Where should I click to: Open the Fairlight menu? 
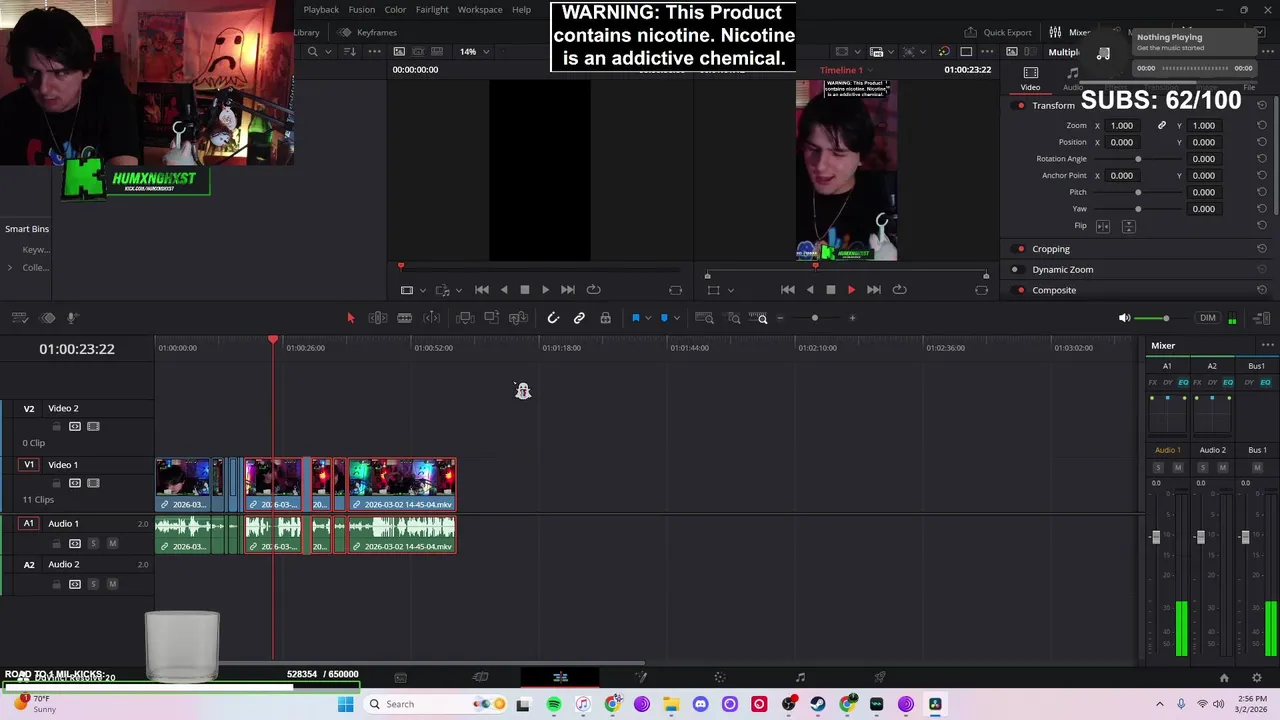coord(432,10)
